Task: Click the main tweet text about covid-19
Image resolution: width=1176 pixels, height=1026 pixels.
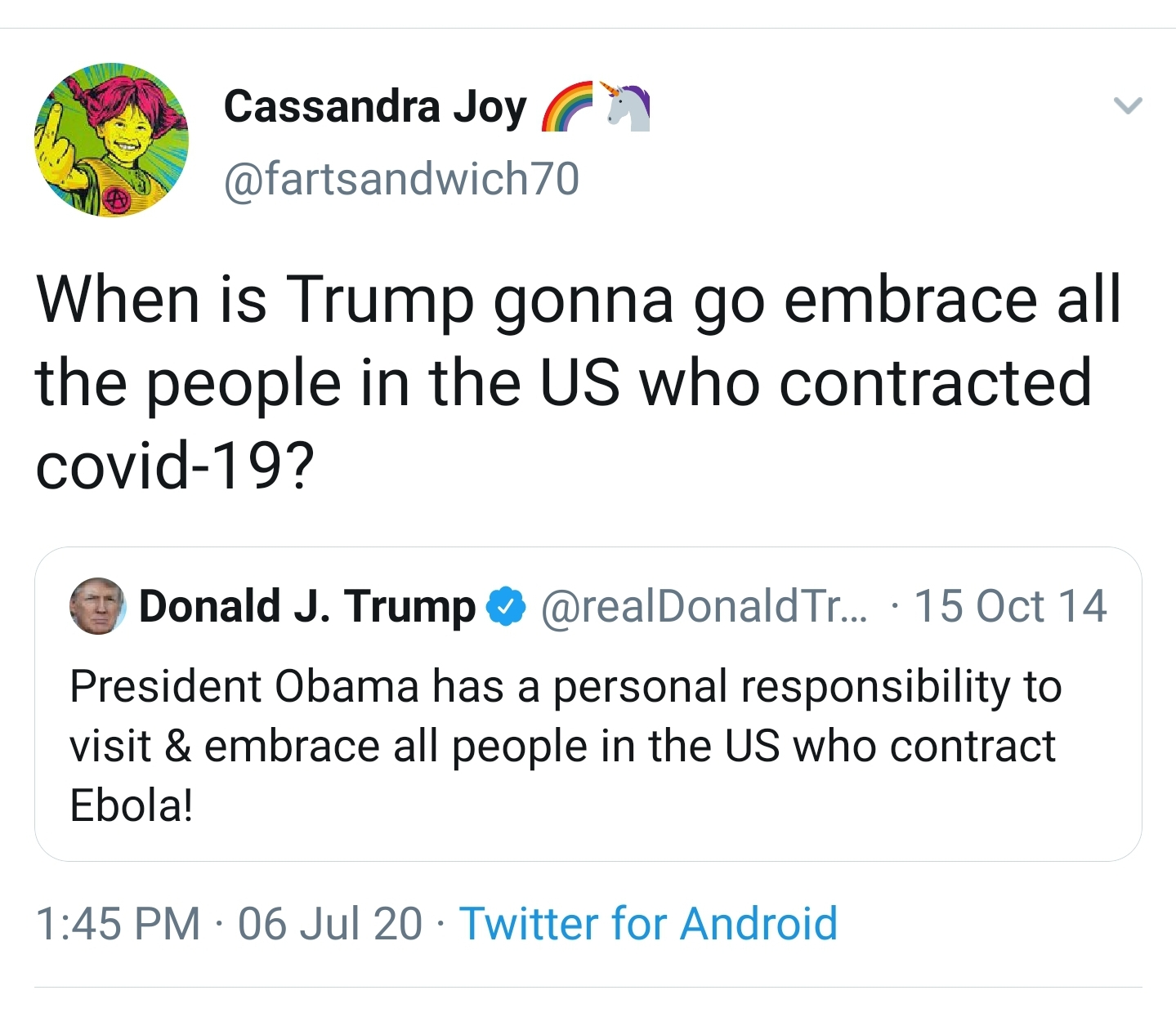Action: click(579, 382)
